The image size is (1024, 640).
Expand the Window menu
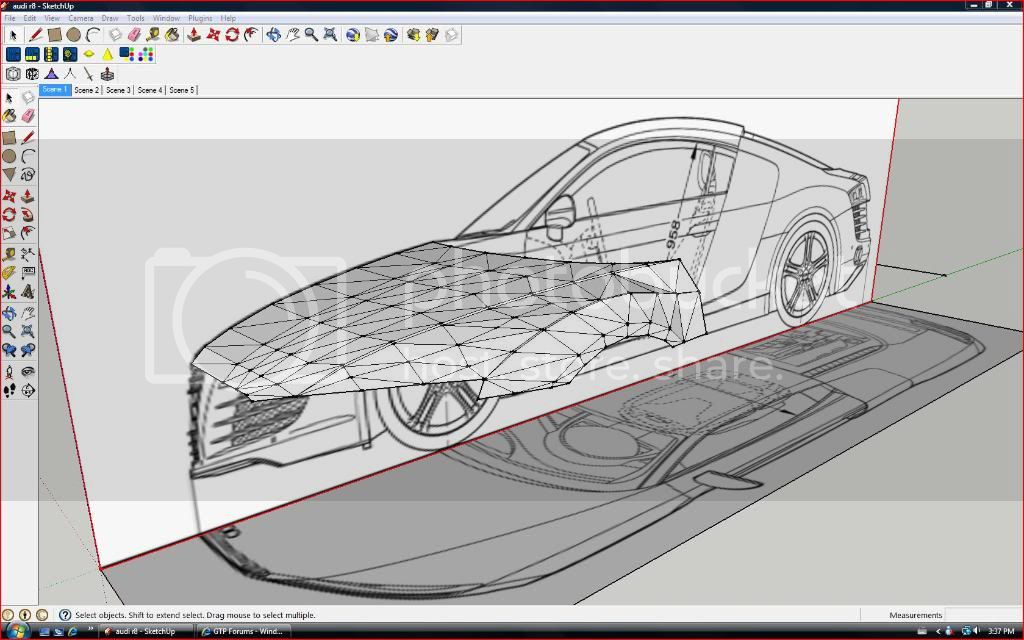click(166, 18)
